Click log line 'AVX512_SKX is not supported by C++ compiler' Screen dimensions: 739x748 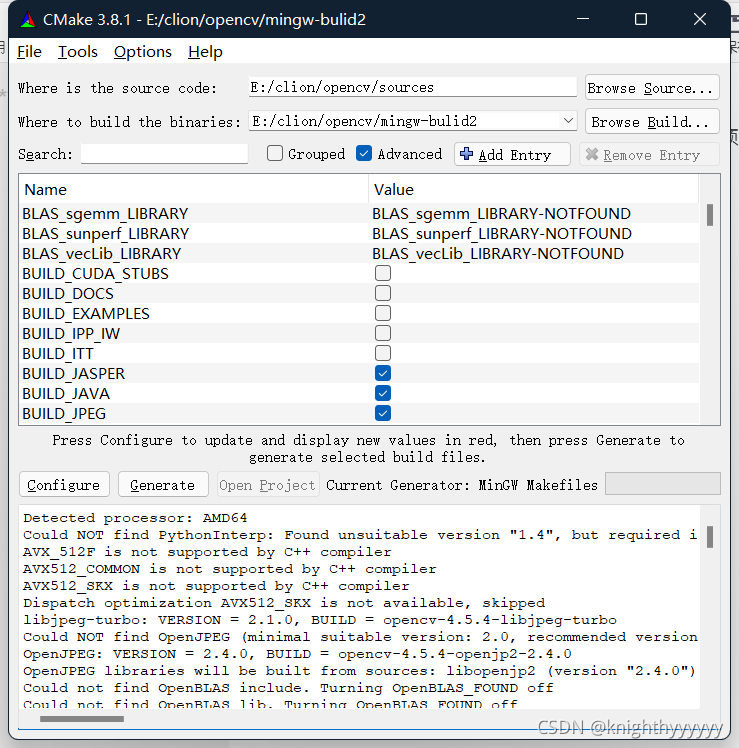[216, 586]
